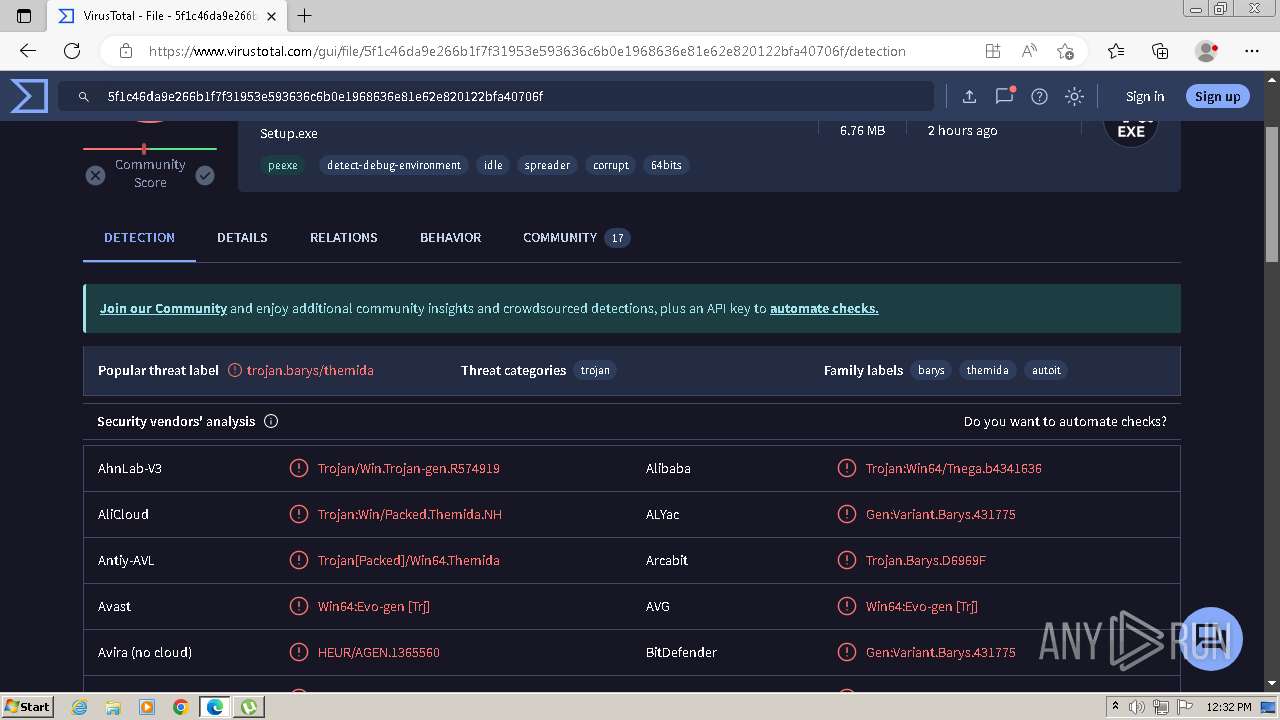Click the themida family label
The height and width of the screenshot is (720, 1280).
coord(987,370)
